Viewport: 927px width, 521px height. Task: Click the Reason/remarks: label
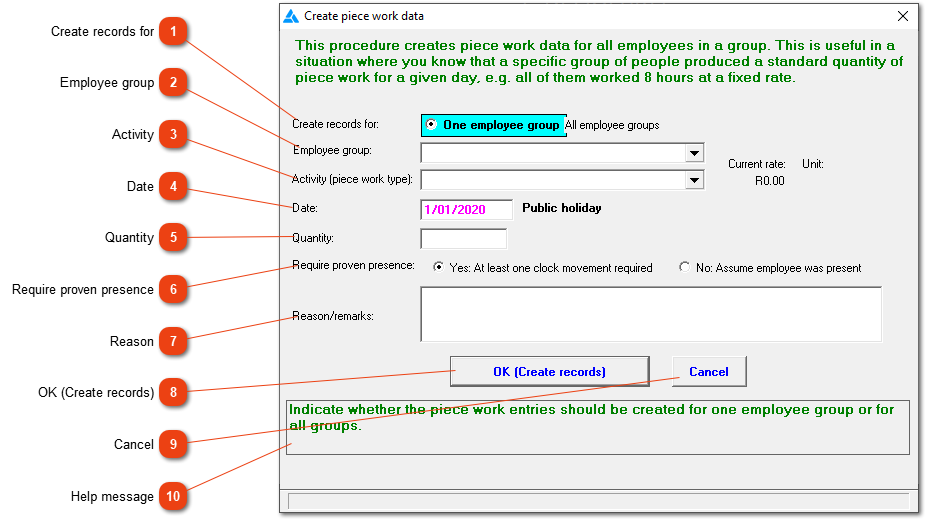point(333,316)
